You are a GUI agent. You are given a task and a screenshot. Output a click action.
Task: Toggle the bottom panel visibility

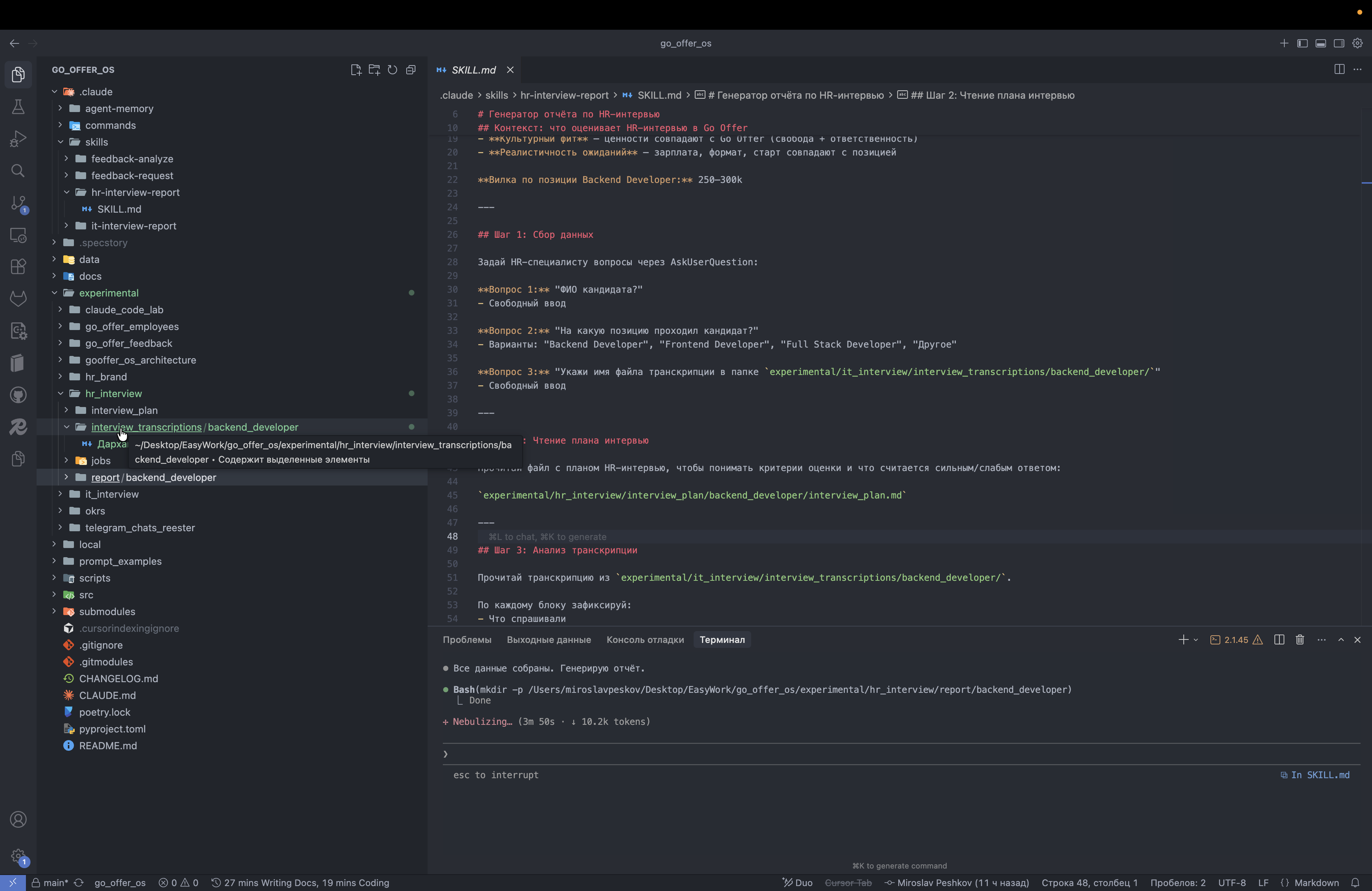coord(1321,43)
